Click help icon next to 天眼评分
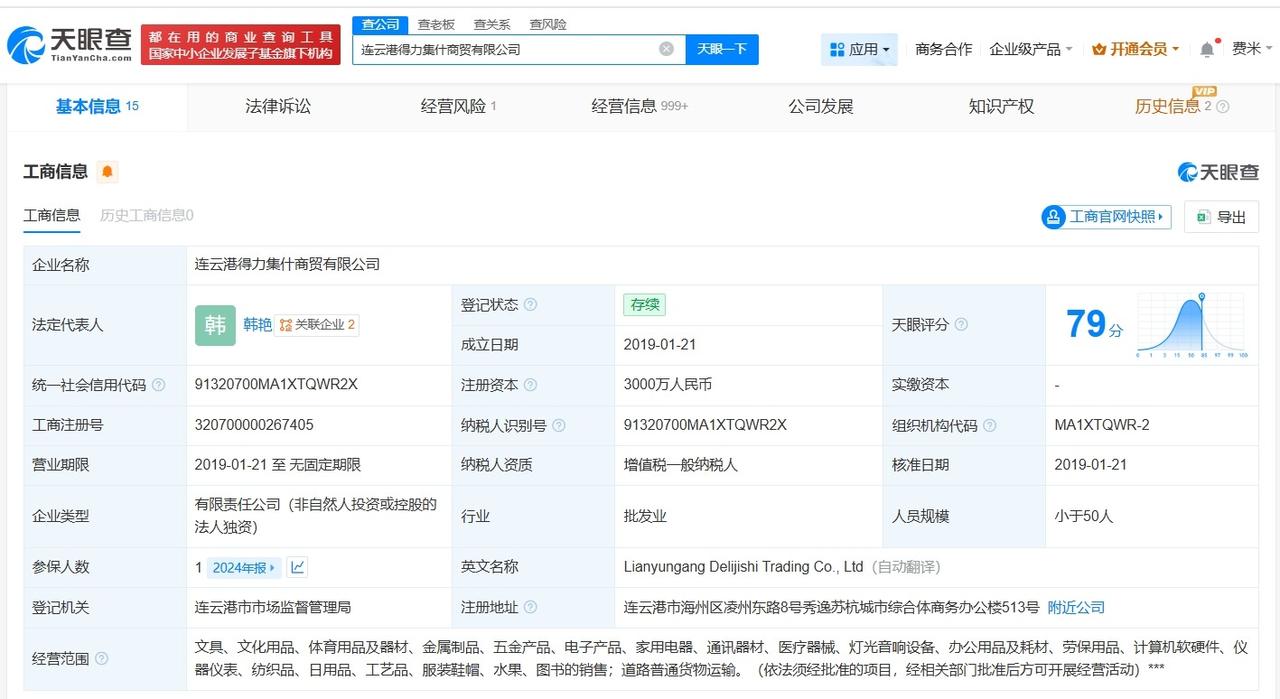1280x699 pixels. tap(961, 325)
